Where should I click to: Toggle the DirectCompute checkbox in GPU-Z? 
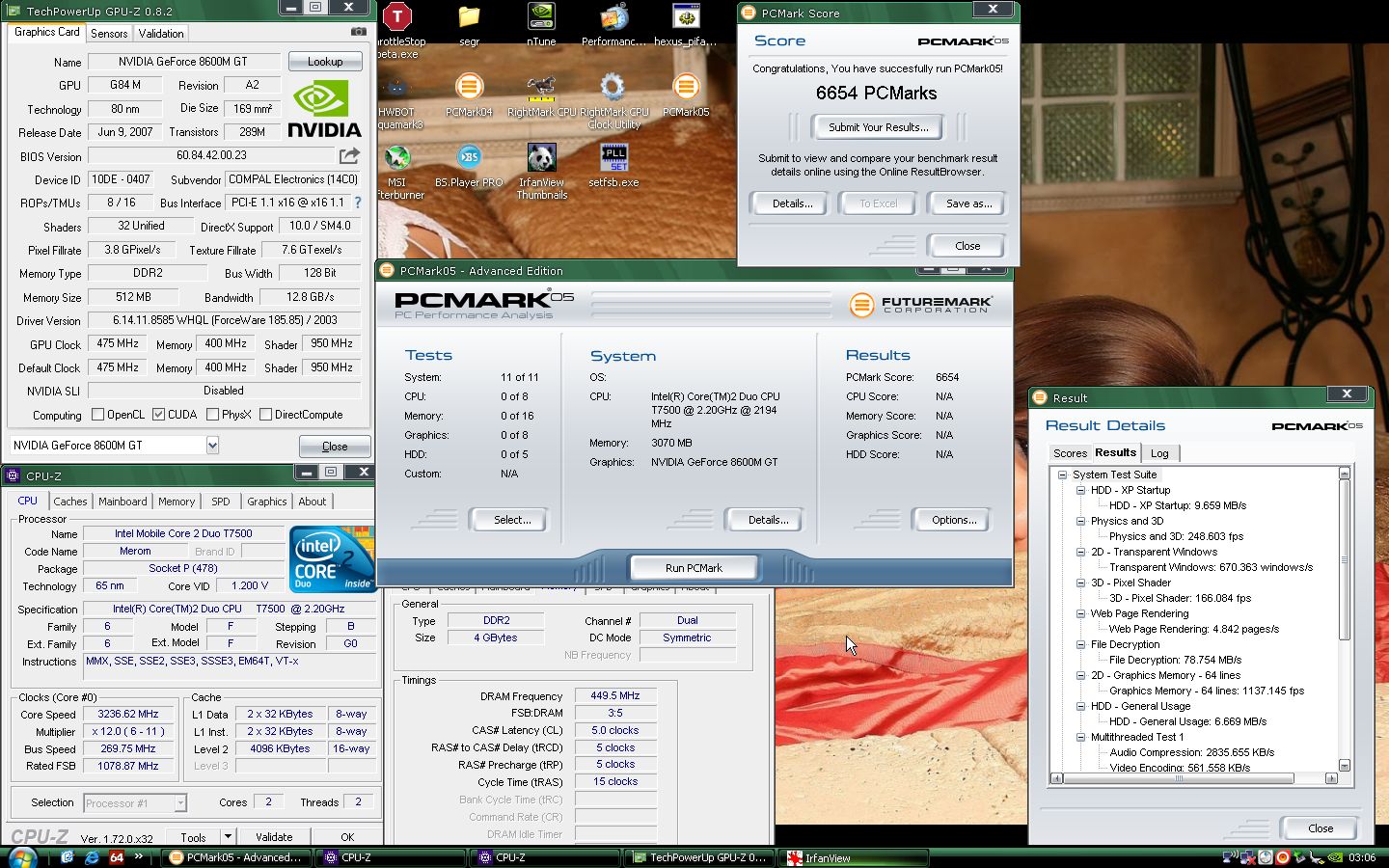point(265,415)
